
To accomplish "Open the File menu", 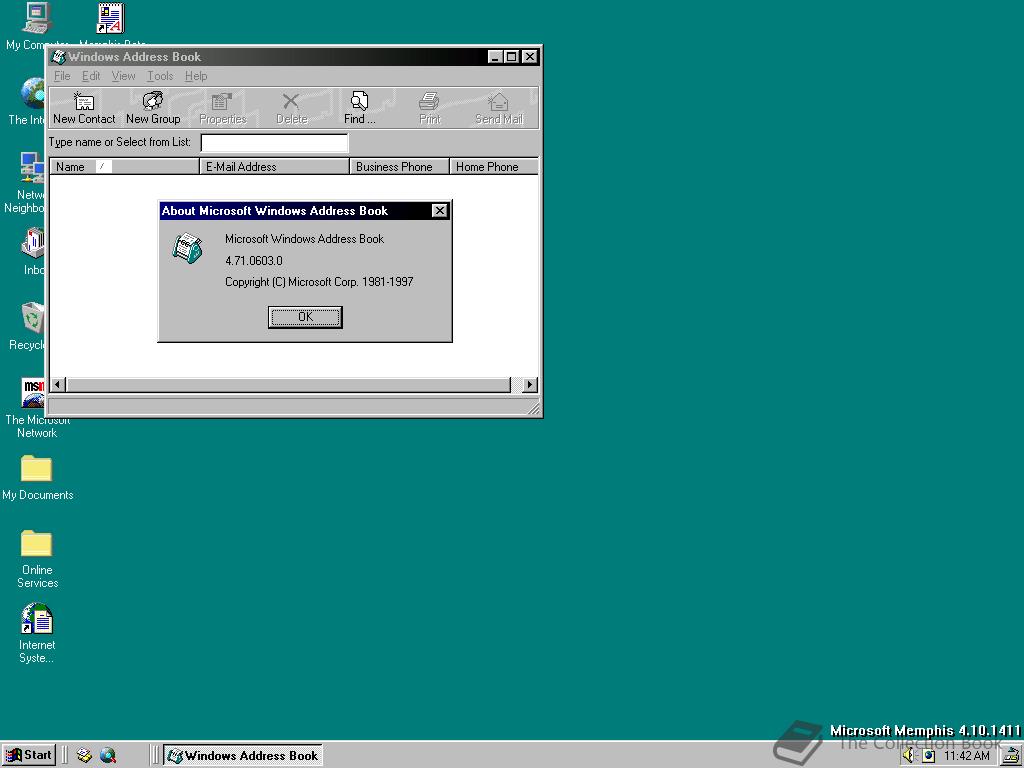I will pyautogui.click(x=62, y=76).
